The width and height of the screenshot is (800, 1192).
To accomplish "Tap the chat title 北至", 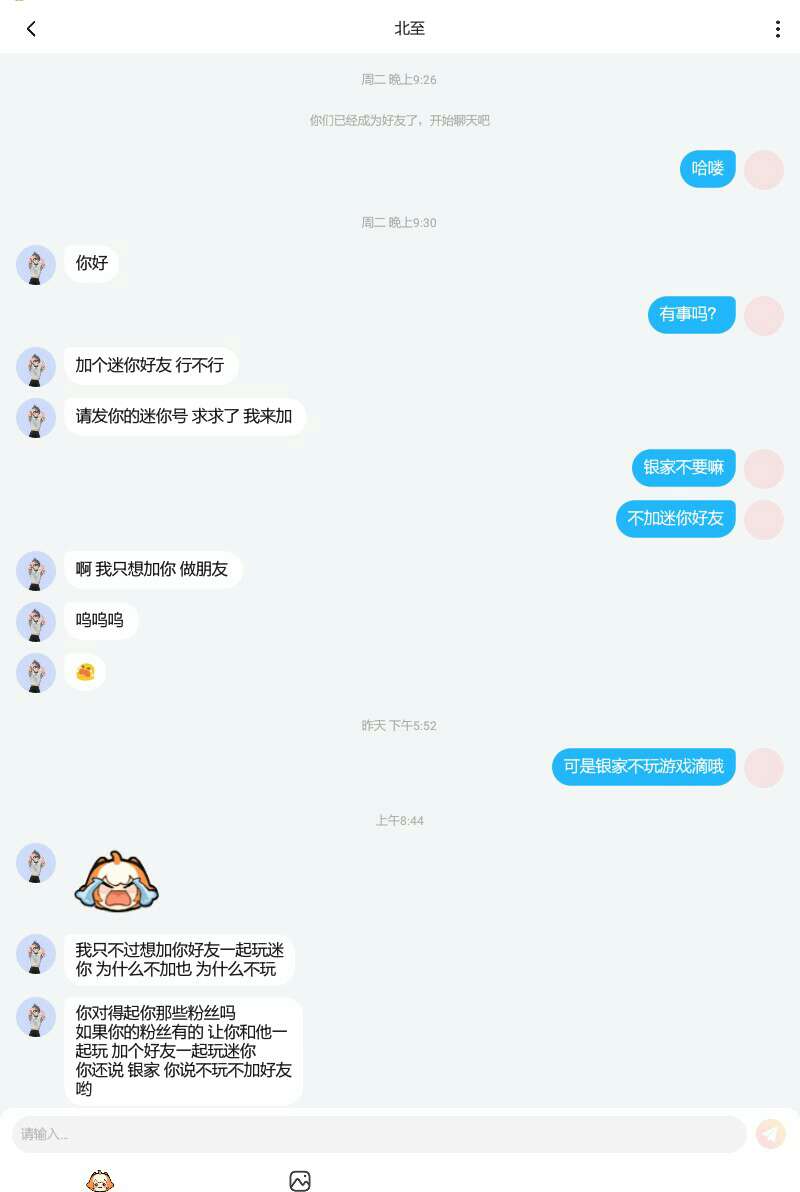I will pyautogui.click(x=409, y=29).
